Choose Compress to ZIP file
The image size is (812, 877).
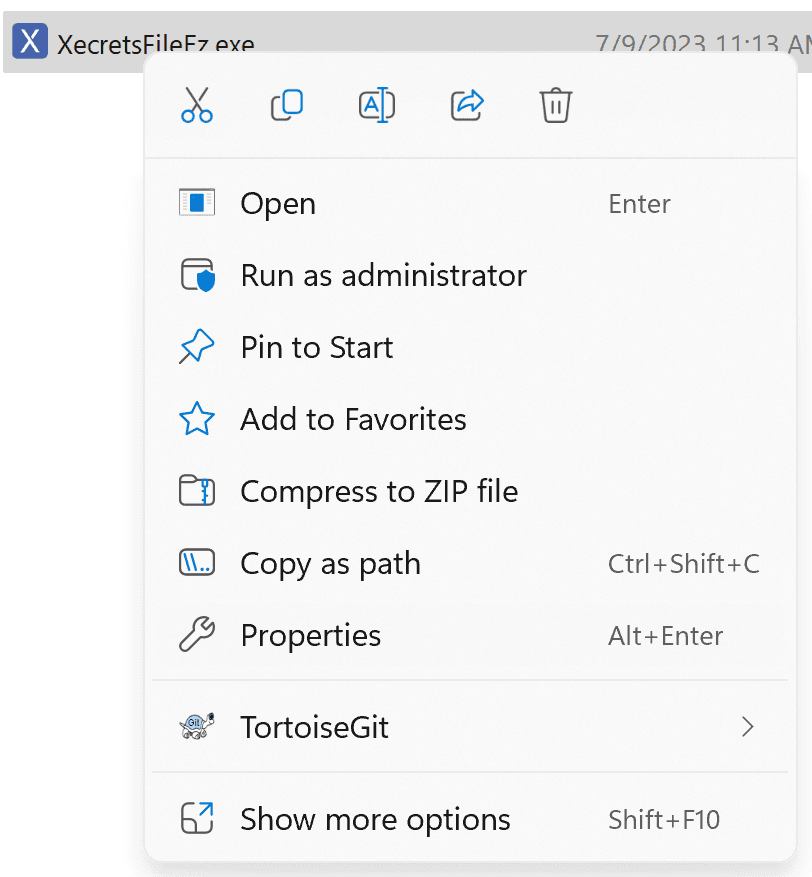pyautogui.click(x=378, y=491)
